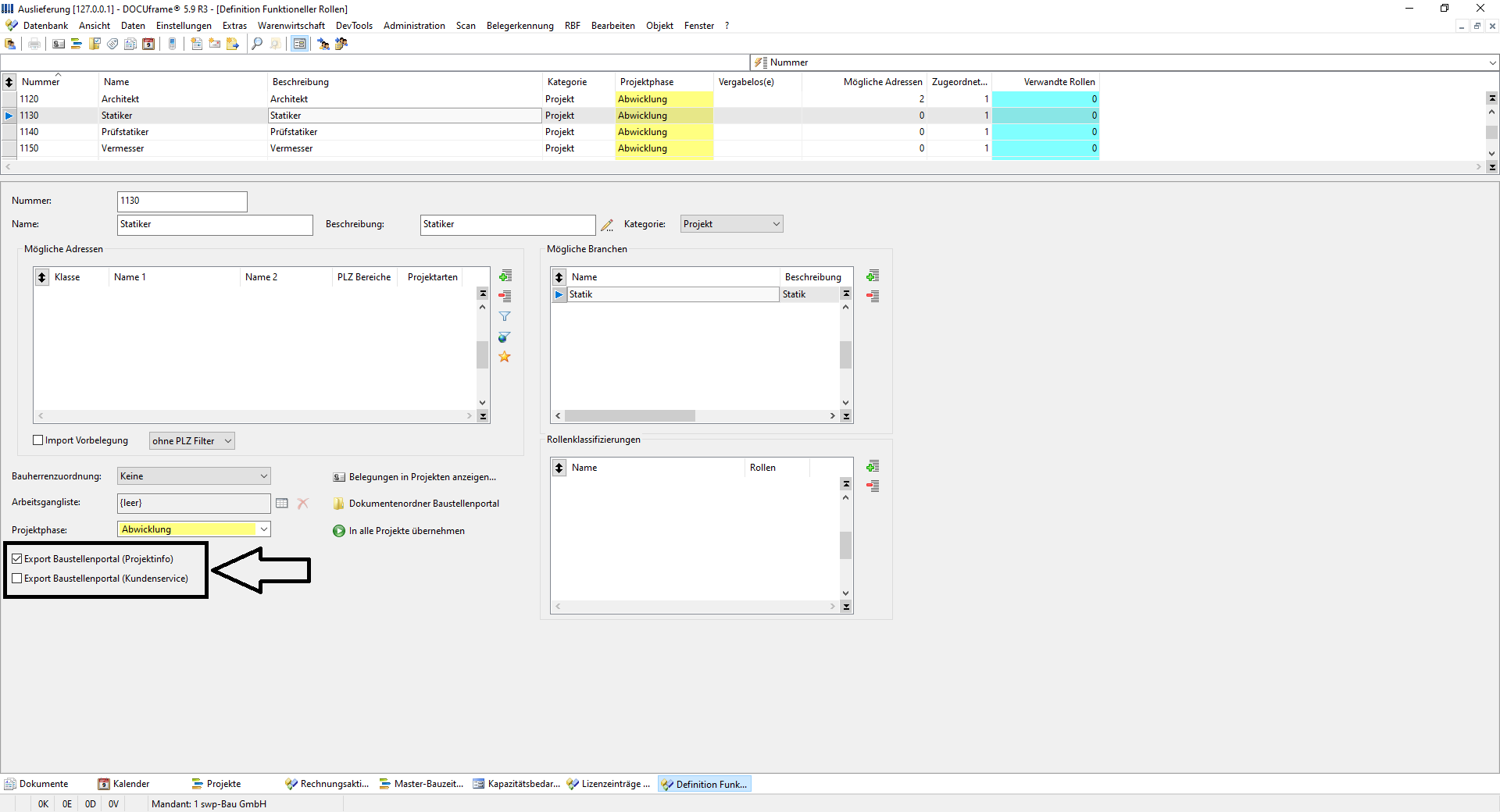Remove entry from Mögliche Branchen list
Image resolution: width=1500 pixels, height=812 pixels.
pos(873,296)
